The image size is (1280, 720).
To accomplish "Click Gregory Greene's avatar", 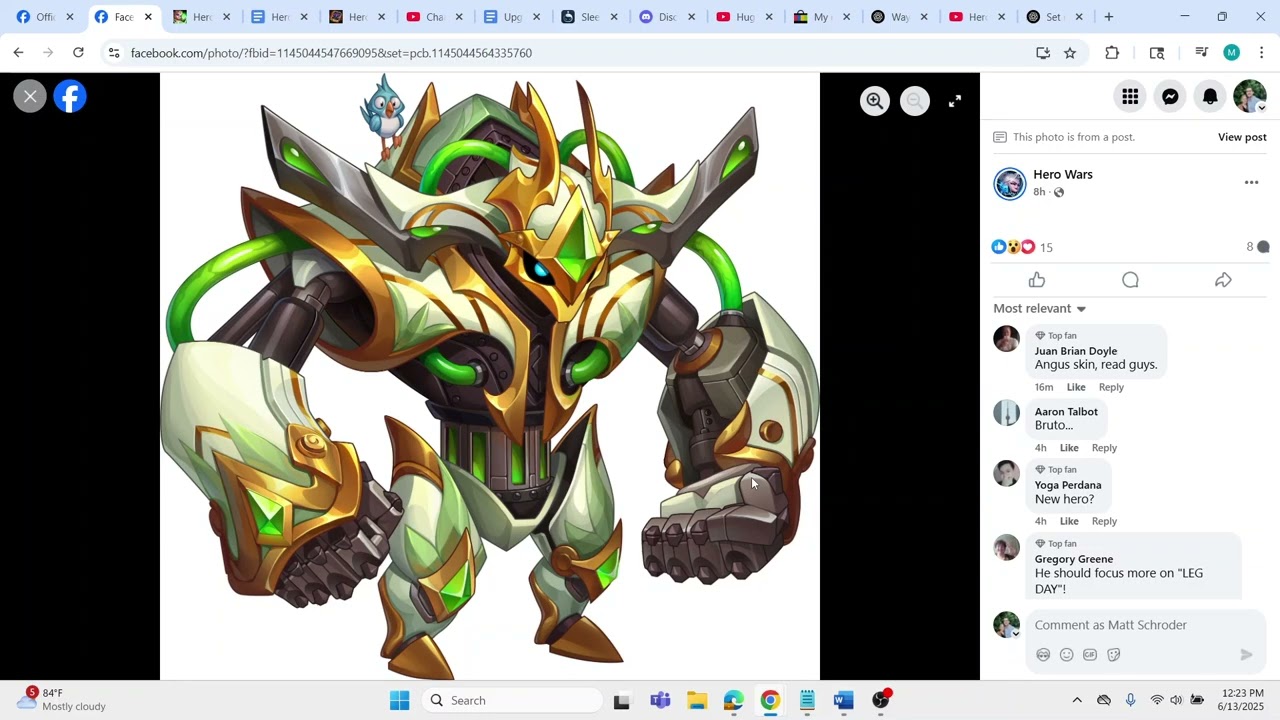I will pyautogui.click(x=1007, y=547).
